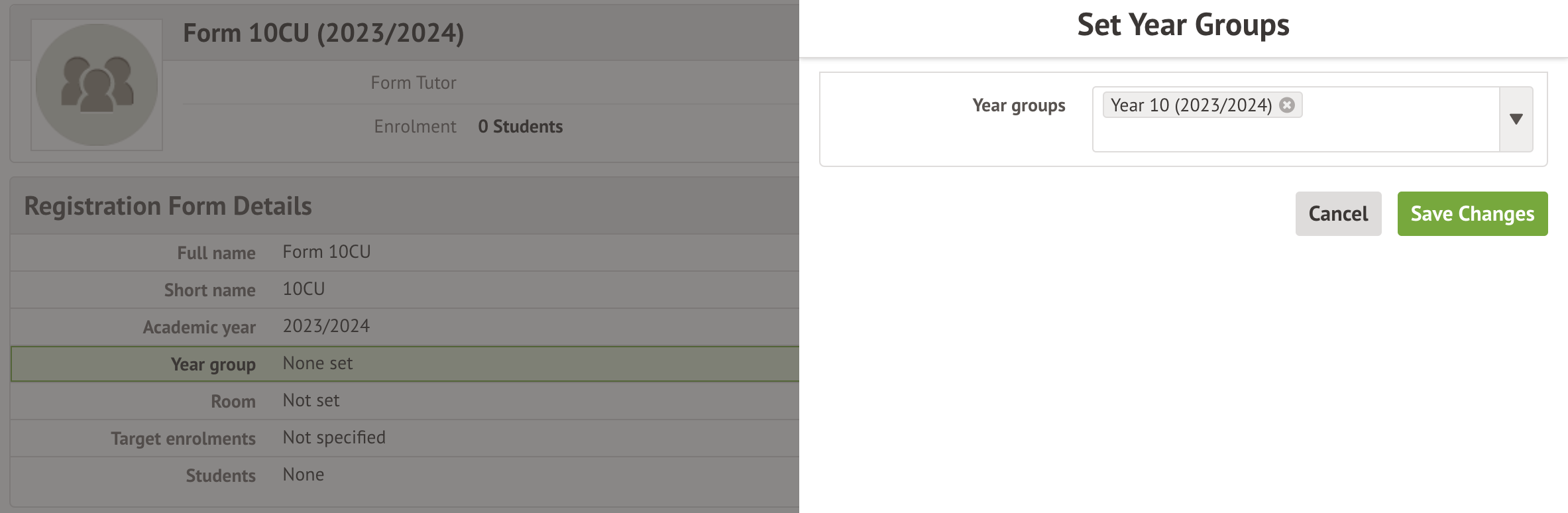Expand the Year groups dropdown arrow
This screenshot has height=513, width=1568.
coord(1516,119)
